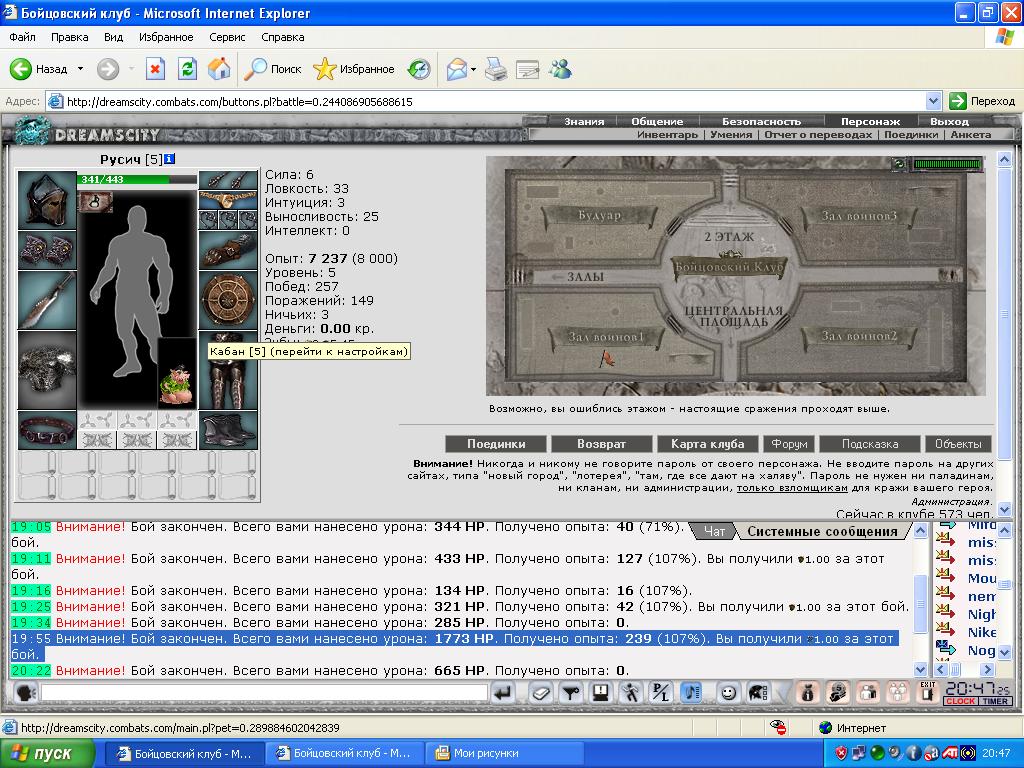This screenshot has width=1024, height=768.
Task: Click the chainmail armor slot
Action: click(47, 370)
